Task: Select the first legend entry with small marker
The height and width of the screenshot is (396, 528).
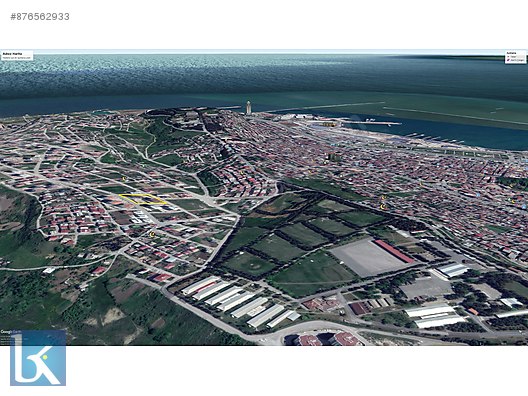Action: 515,57
